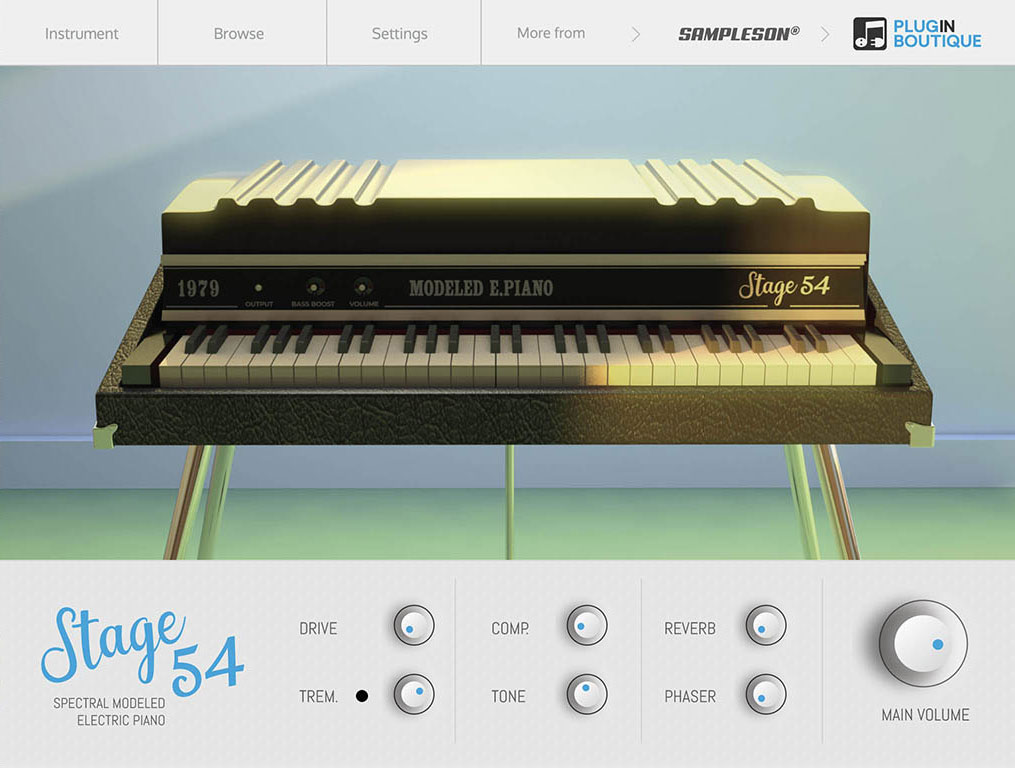Toggle the TREM. effect knob
Image resolution: width=1015 pixels, height=768 pixels.
414,695
